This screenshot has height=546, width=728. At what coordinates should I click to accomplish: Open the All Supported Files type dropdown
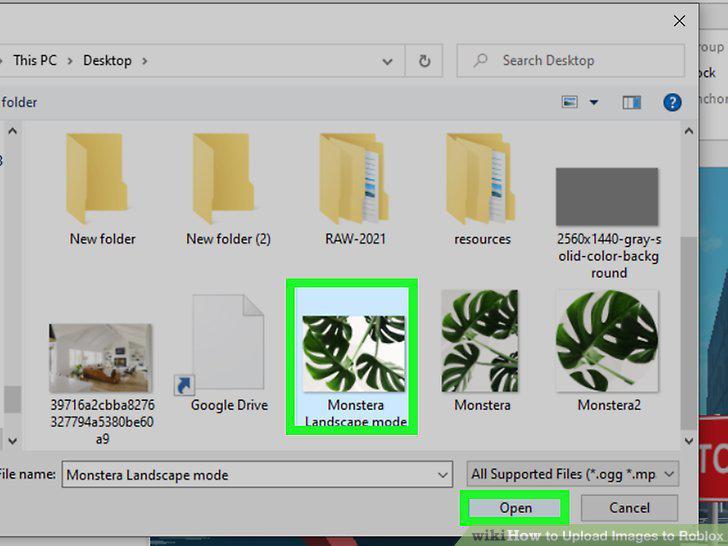tap(572, 474)
